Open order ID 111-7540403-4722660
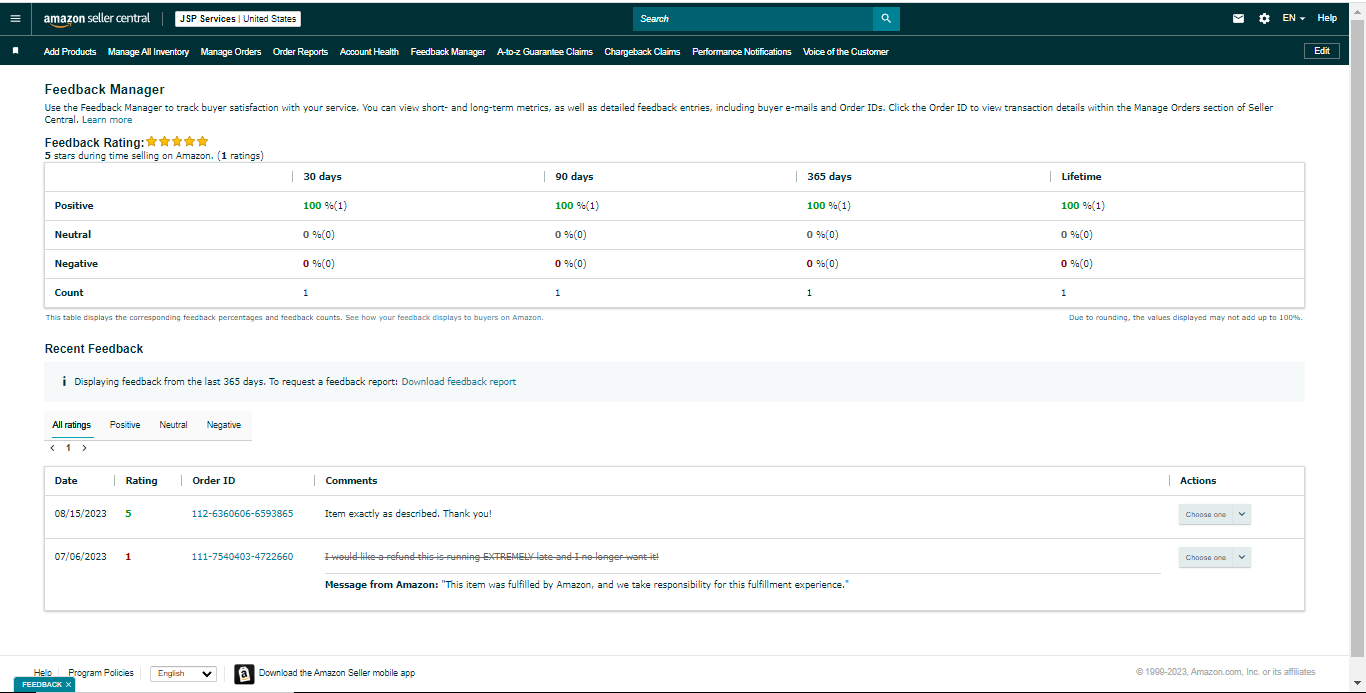 coord(242,557)
